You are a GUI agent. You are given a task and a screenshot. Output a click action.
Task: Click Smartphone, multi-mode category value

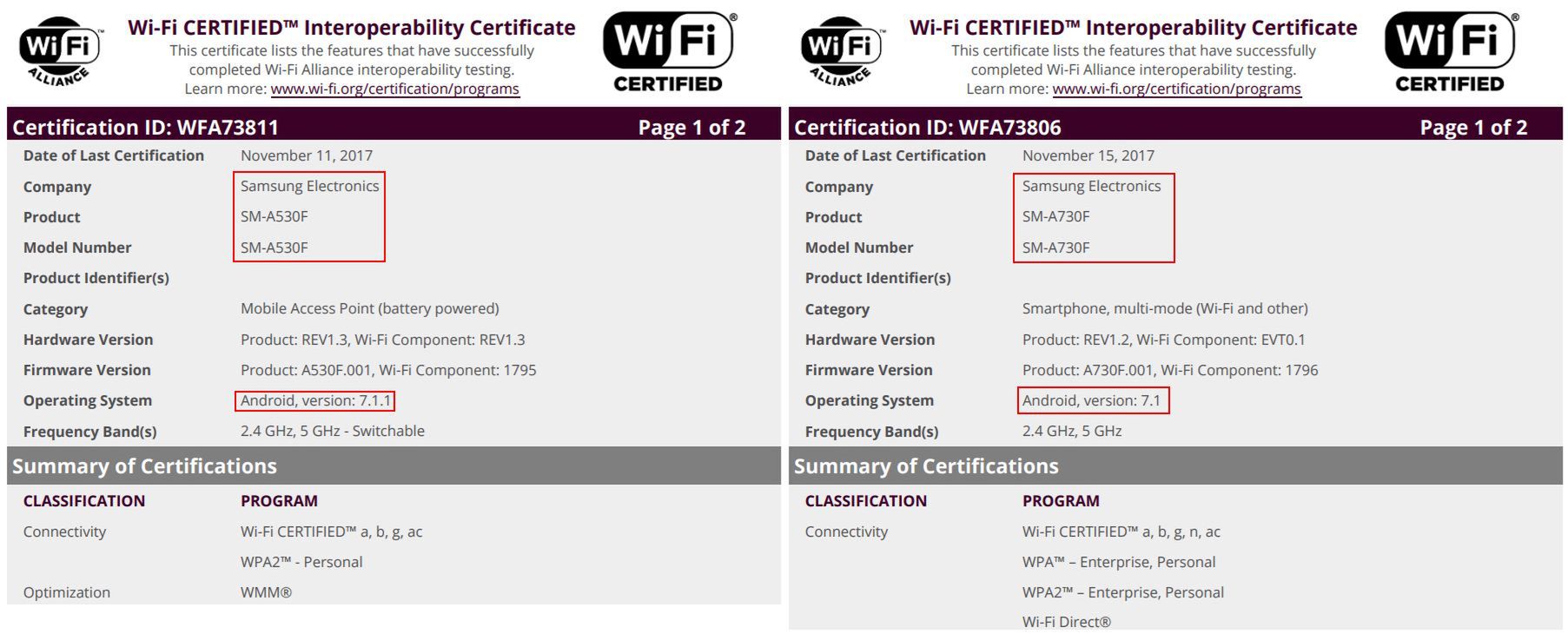coord(1165,308)
